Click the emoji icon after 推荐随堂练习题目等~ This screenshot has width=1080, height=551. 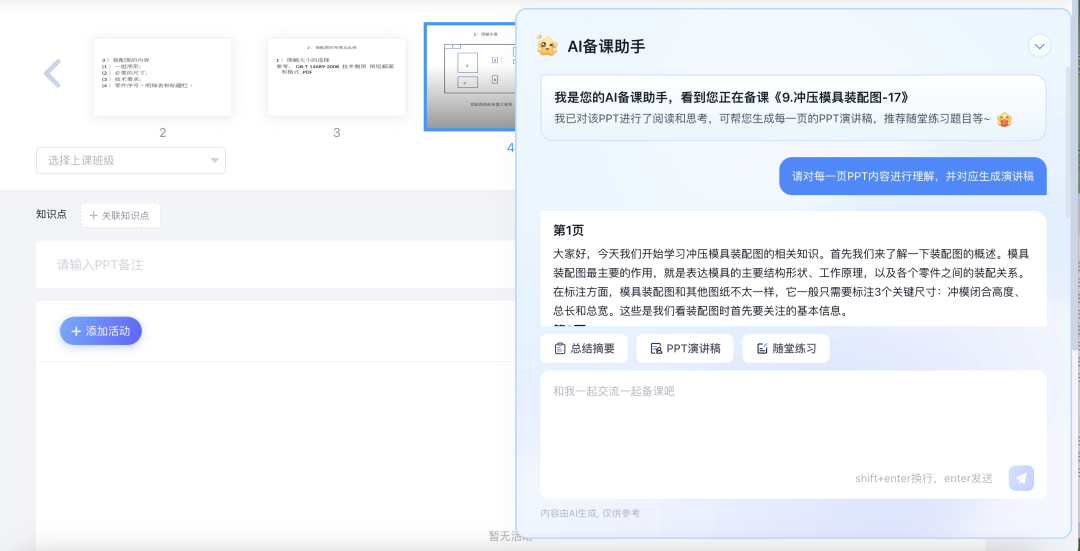tap(1005, 119)
